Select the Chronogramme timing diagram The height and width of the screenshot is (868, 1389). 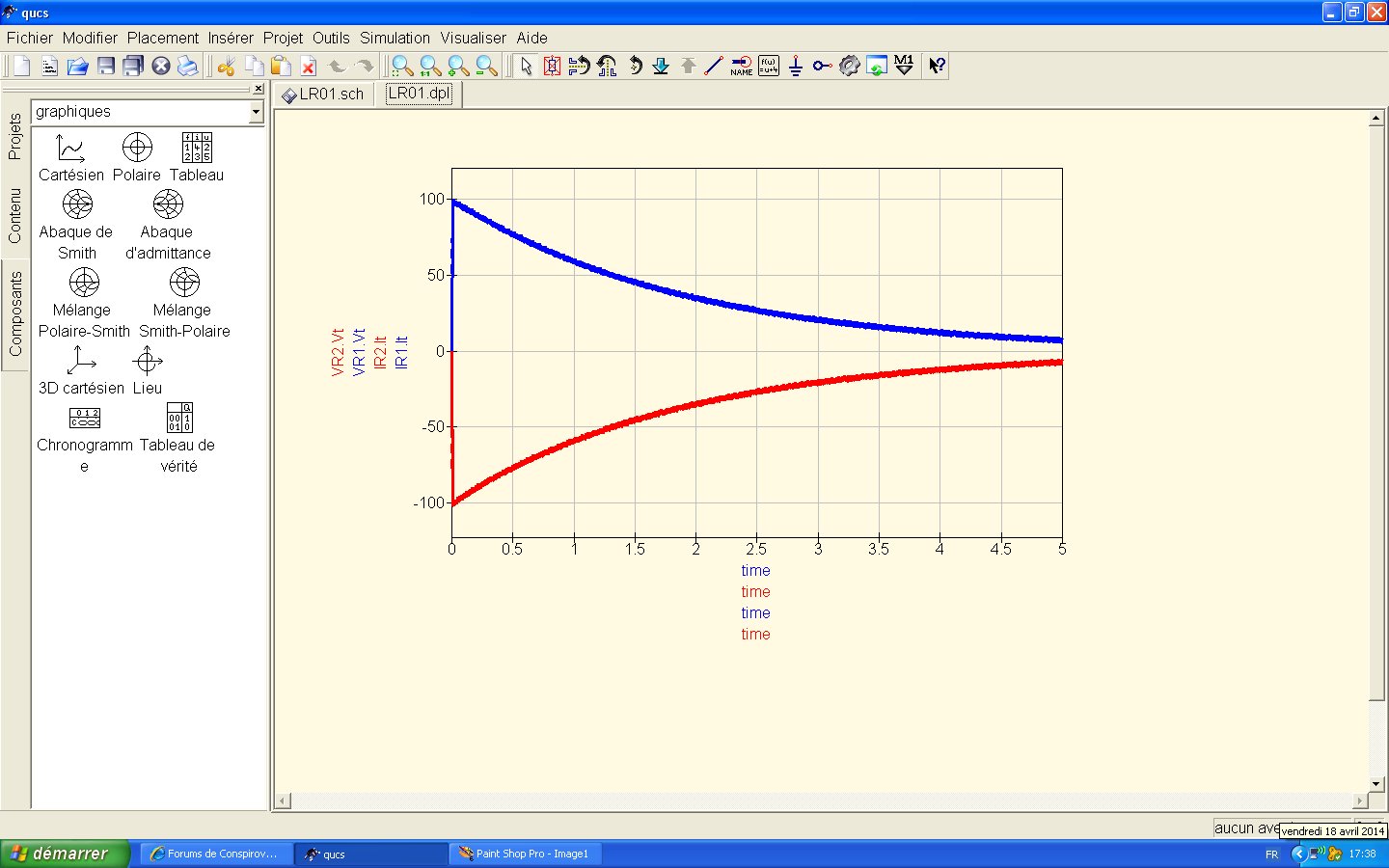tap(85, 439)
